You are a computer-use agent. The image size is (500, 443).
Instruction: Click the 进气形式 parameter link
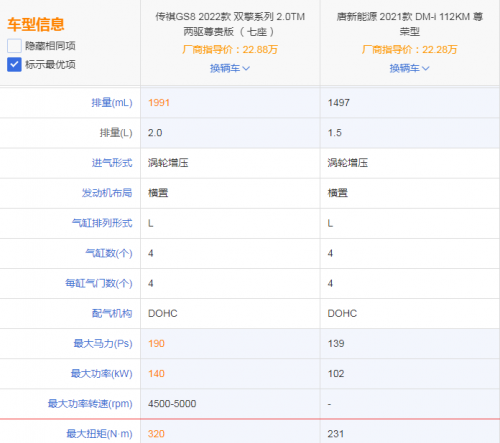(x=112, y=163)
